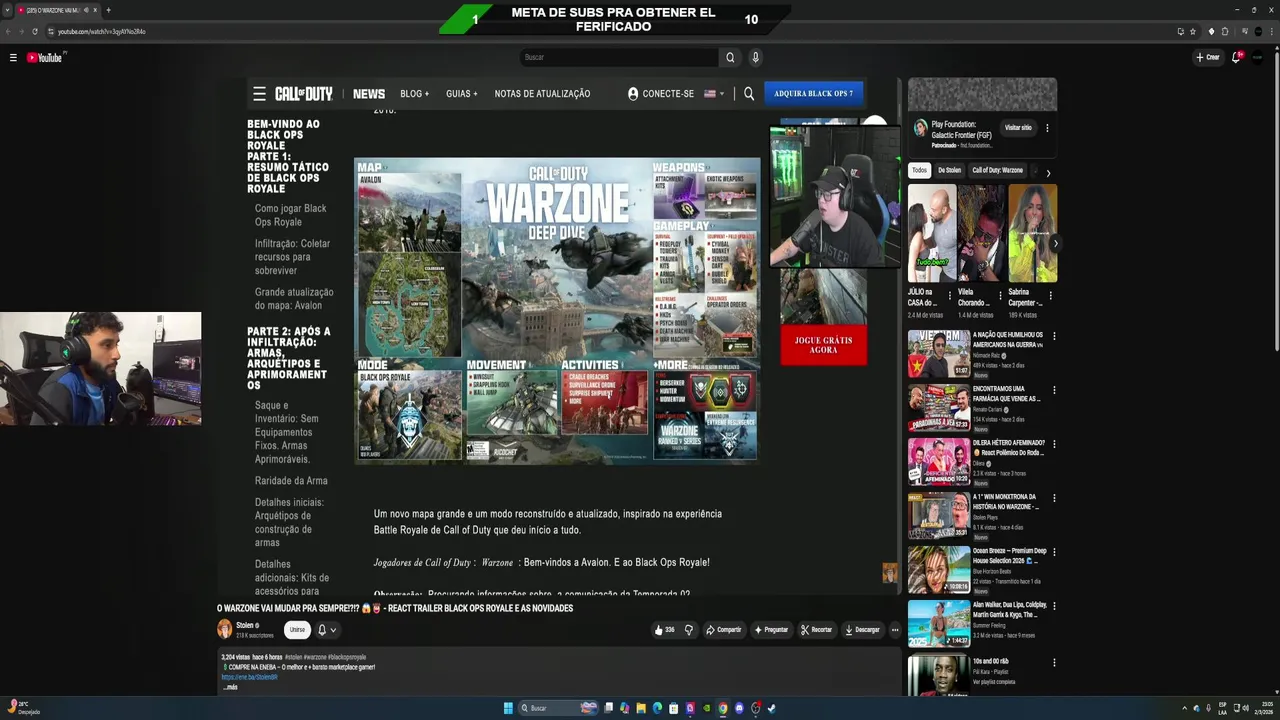Open the YouTube hamburger guide menu

tap(13, 57)
